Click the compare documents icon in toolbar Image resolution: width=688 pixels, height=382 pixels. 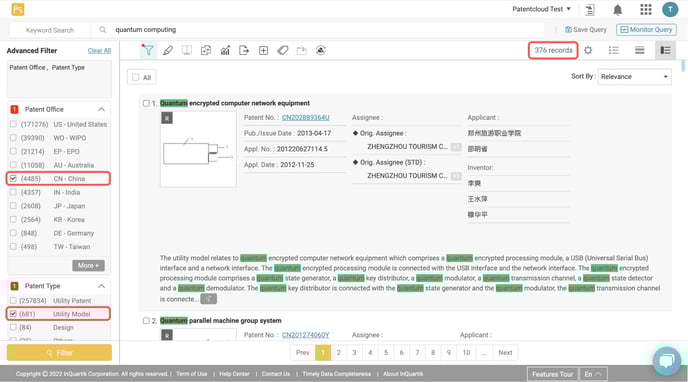[x=206, y=50]
